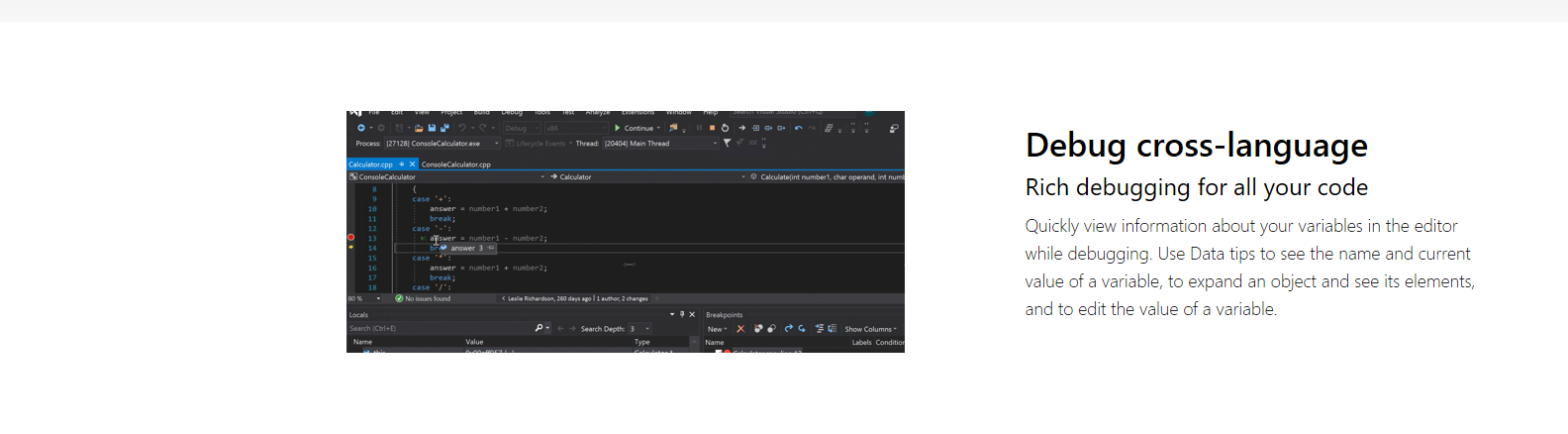Click the Locals search magnifier icon
1568x434 pixels.
539,328
